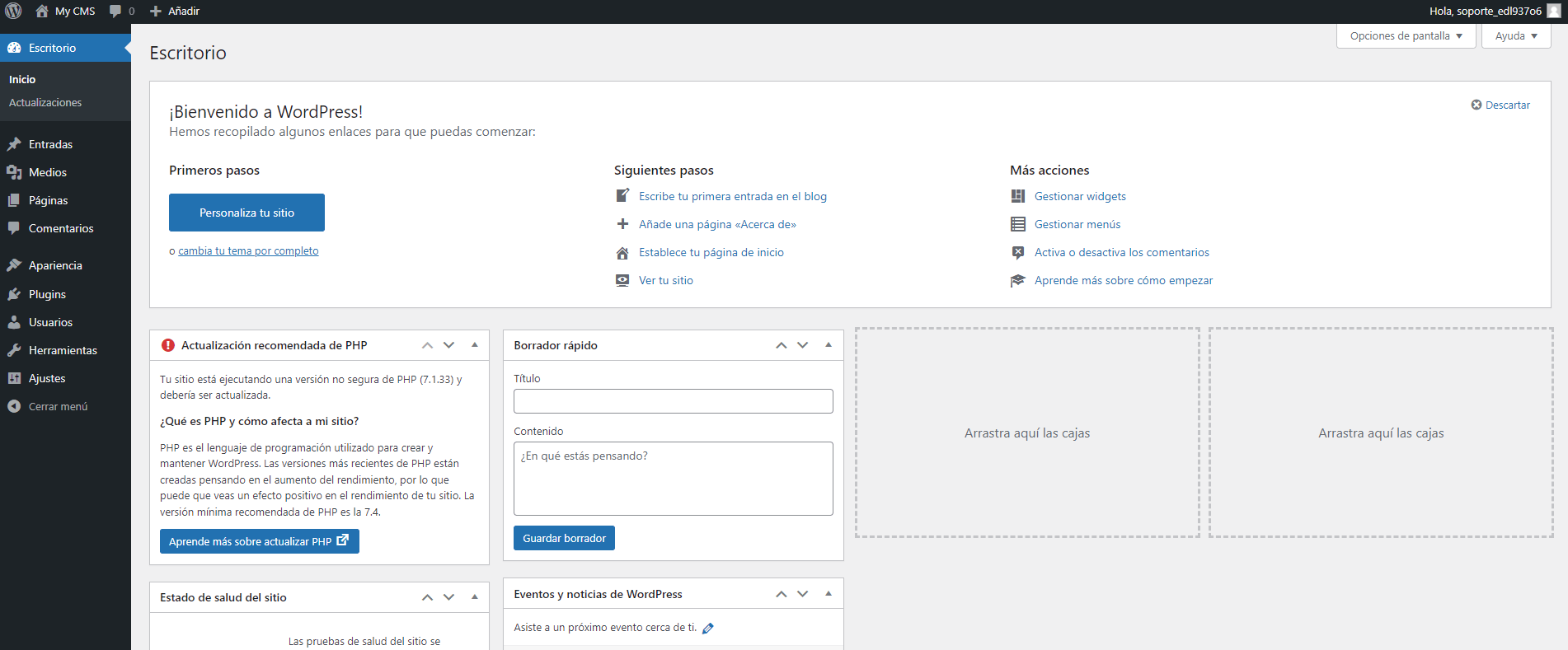Click the house icon beside Establece tu página
This screenshot has width=1568, height=650.
(623, 252)
